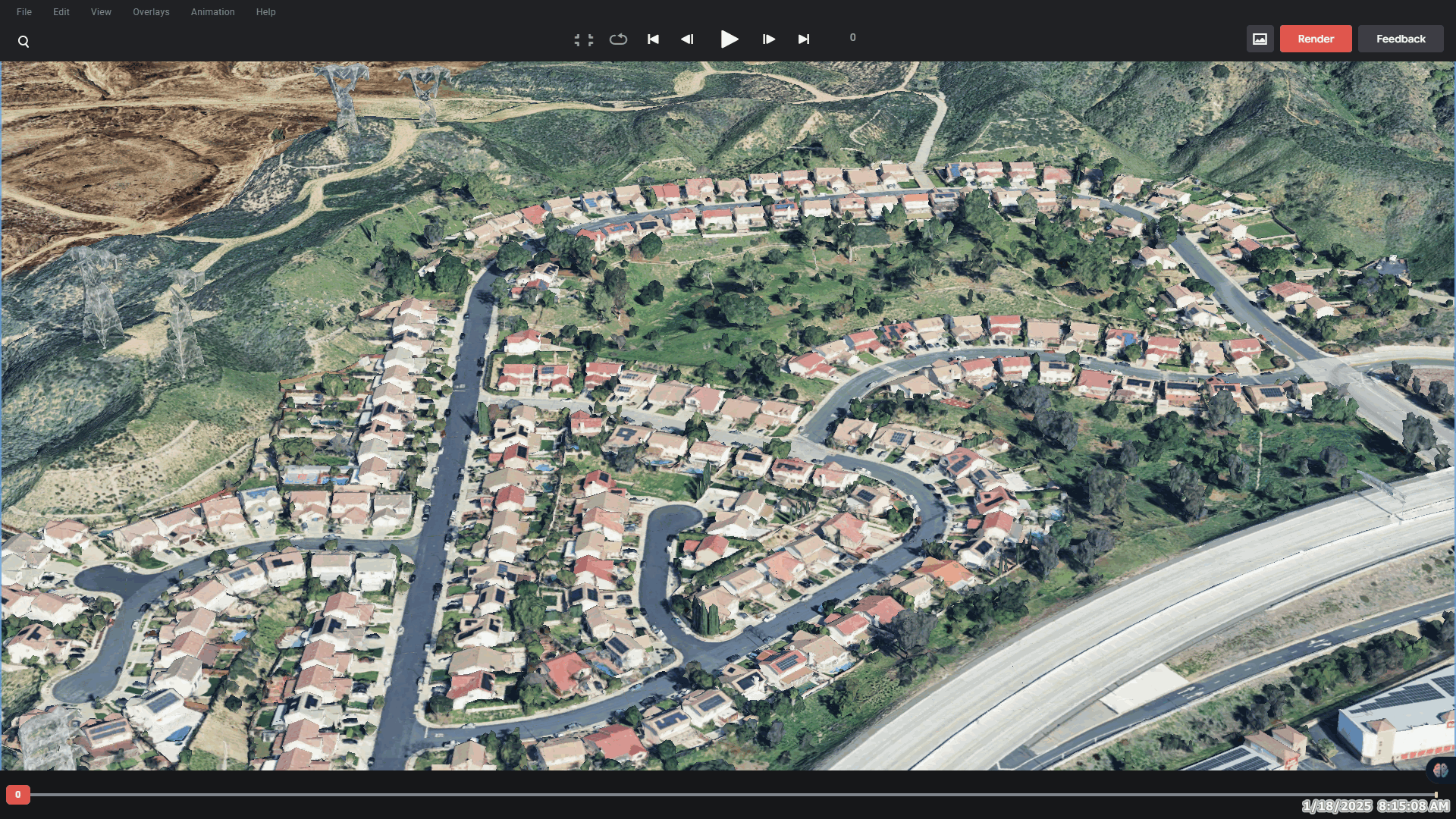
Task: Step forward one frame
Action: pyautogui.click(x=768, y=39)
